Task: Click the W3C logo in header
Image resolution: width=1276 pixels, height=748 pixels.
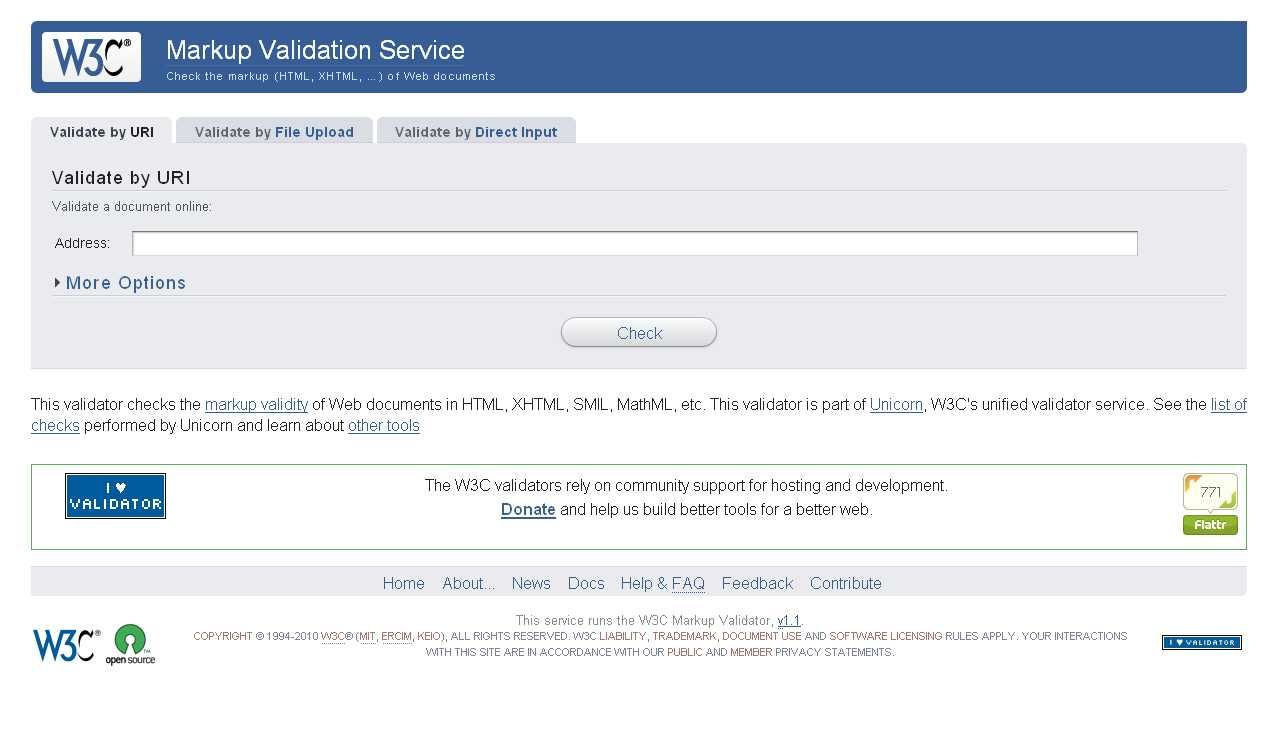Action: click(91, 57)
